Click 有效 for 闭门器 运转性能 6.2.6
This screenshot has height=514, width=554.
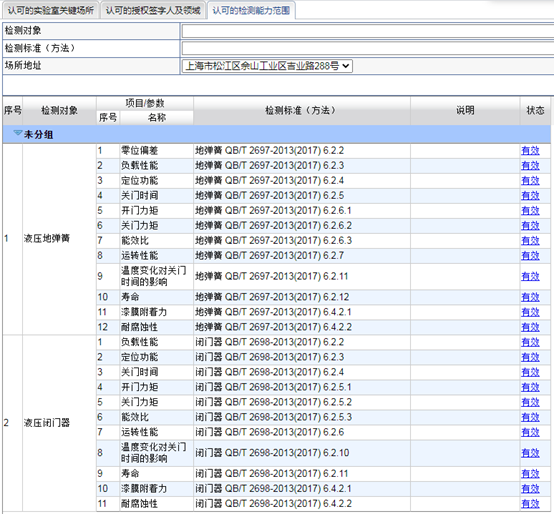click(530, 432)
